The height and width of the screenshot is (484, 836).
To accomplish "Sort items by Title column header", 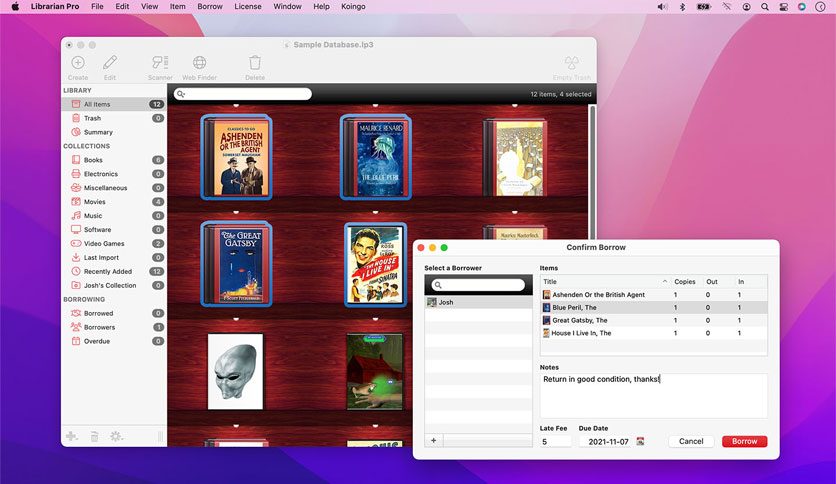I will 605,281.
